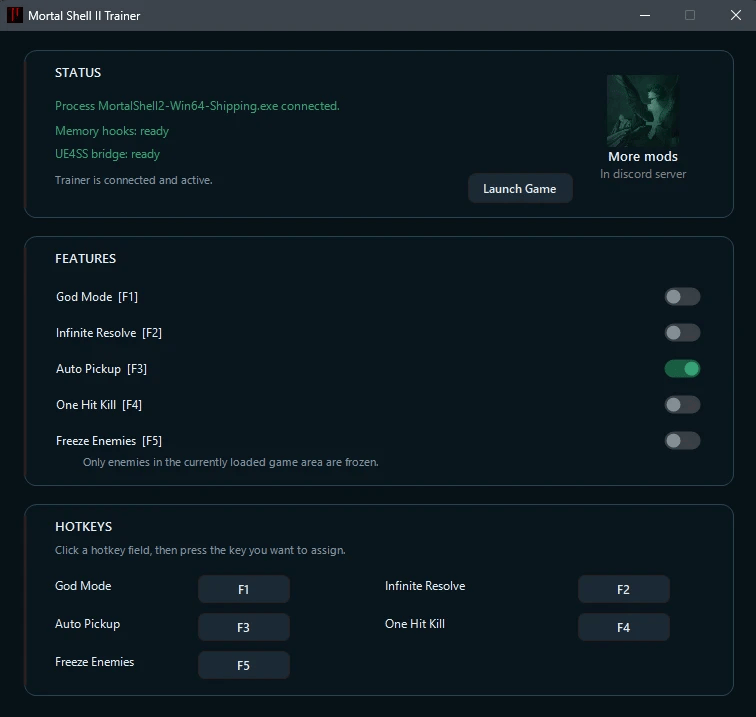Click the STATUS section heading
This screenshot has height=717, width=756.
point(78,73)
